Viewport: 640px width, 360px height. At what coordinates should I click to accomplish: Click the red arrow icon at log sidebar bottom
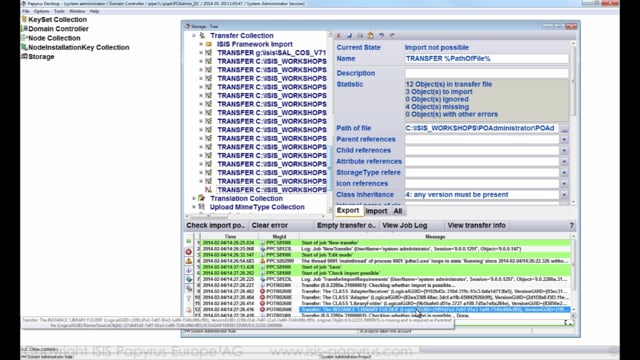tap(189, 310)
